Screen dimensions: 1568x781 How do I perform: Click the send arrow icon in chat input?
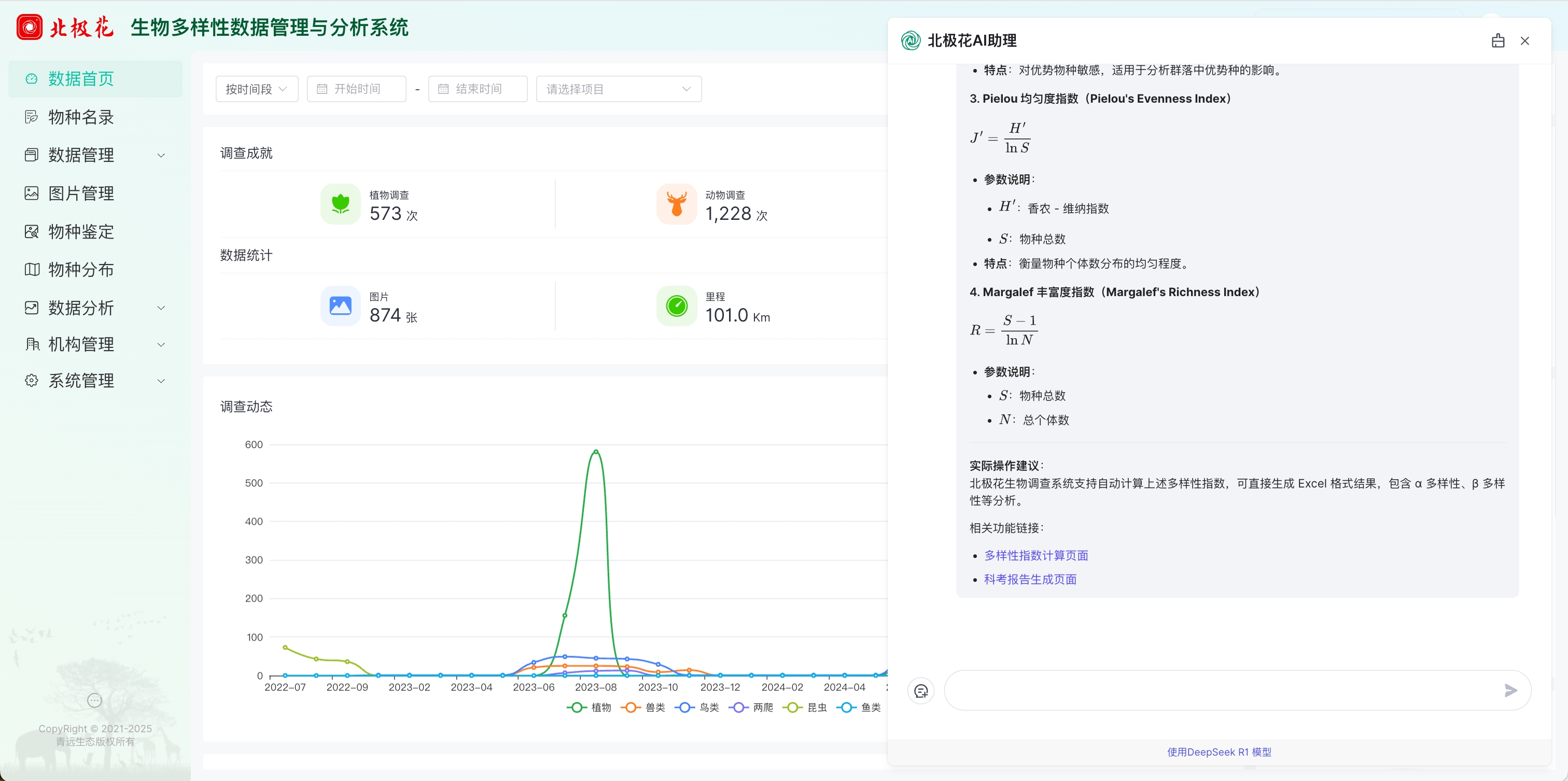point(1510,690)
